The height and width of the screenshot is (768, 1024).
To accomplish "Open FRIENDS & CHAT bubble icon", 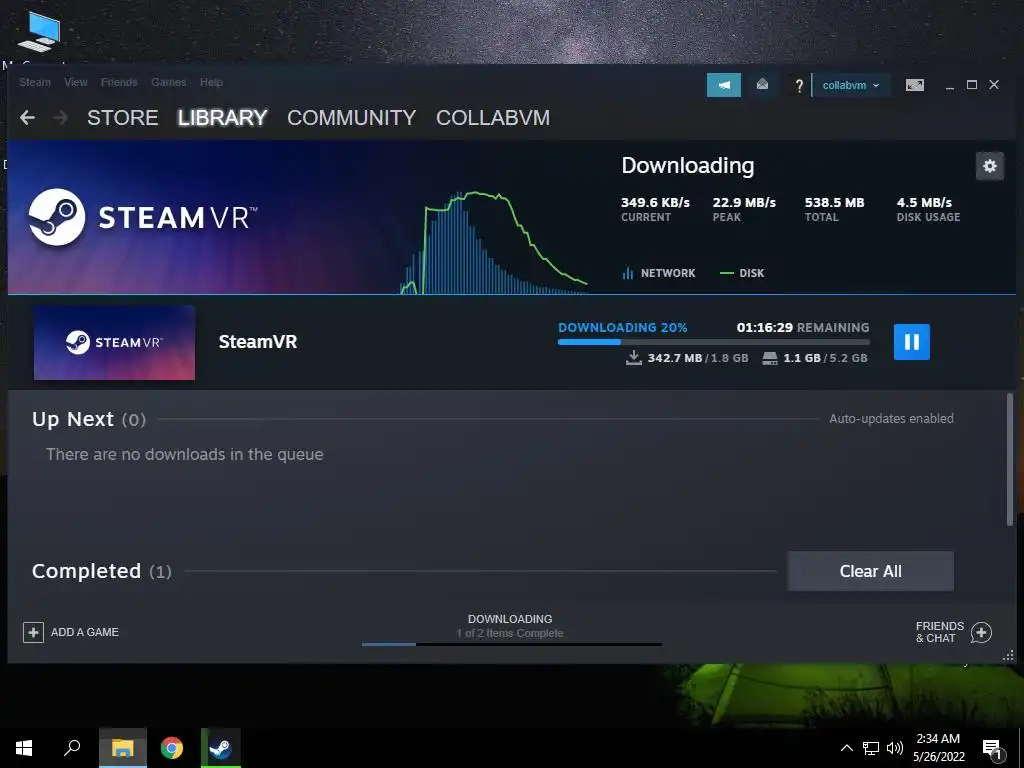I will pos(981,632).
